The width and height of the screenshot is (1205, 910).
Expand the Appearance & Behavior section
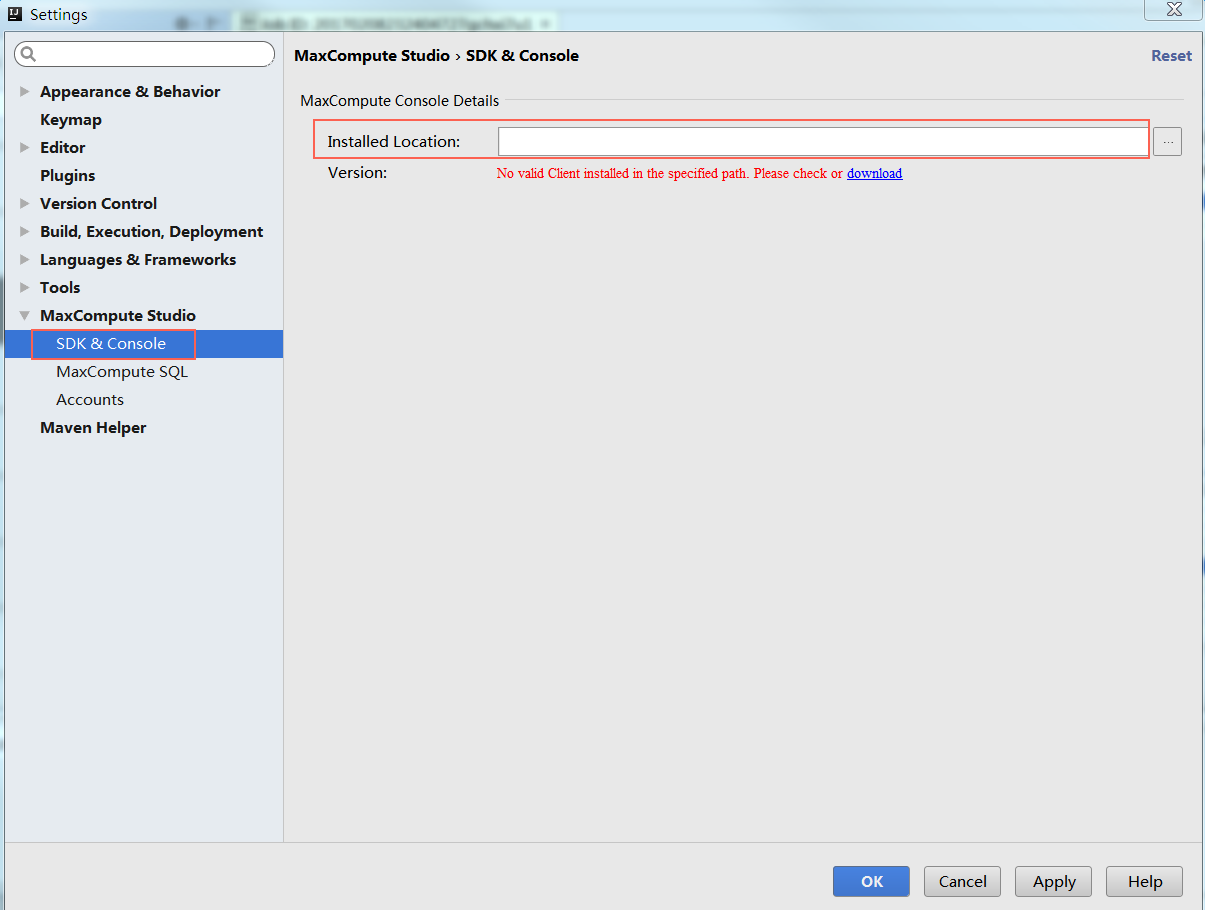click(25, 92)
